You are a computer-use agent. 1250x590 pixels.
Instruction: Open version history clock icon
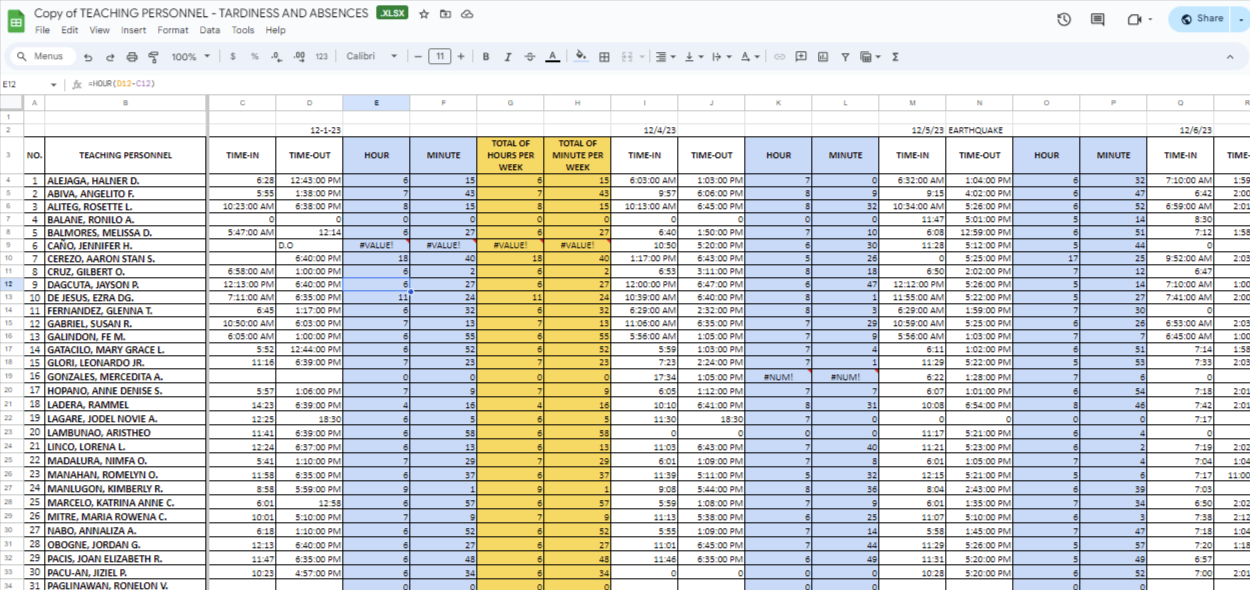click(x=1064, y=19)
